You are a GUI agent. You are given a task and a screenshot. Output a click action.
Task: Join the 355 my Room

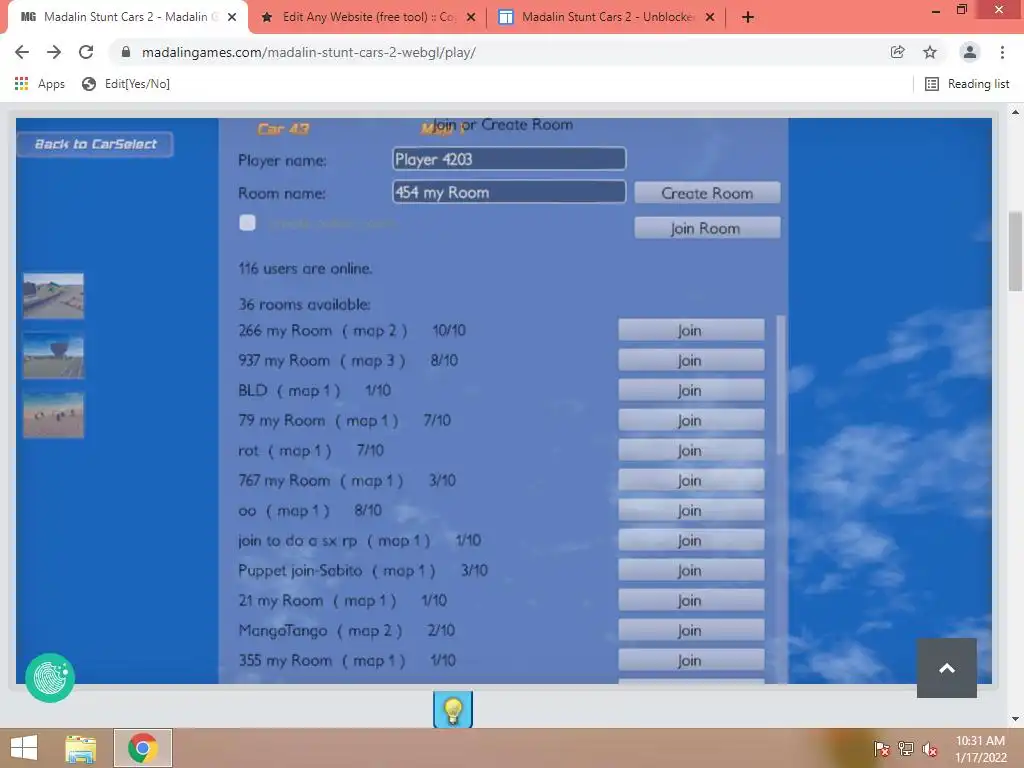point(691,661)
